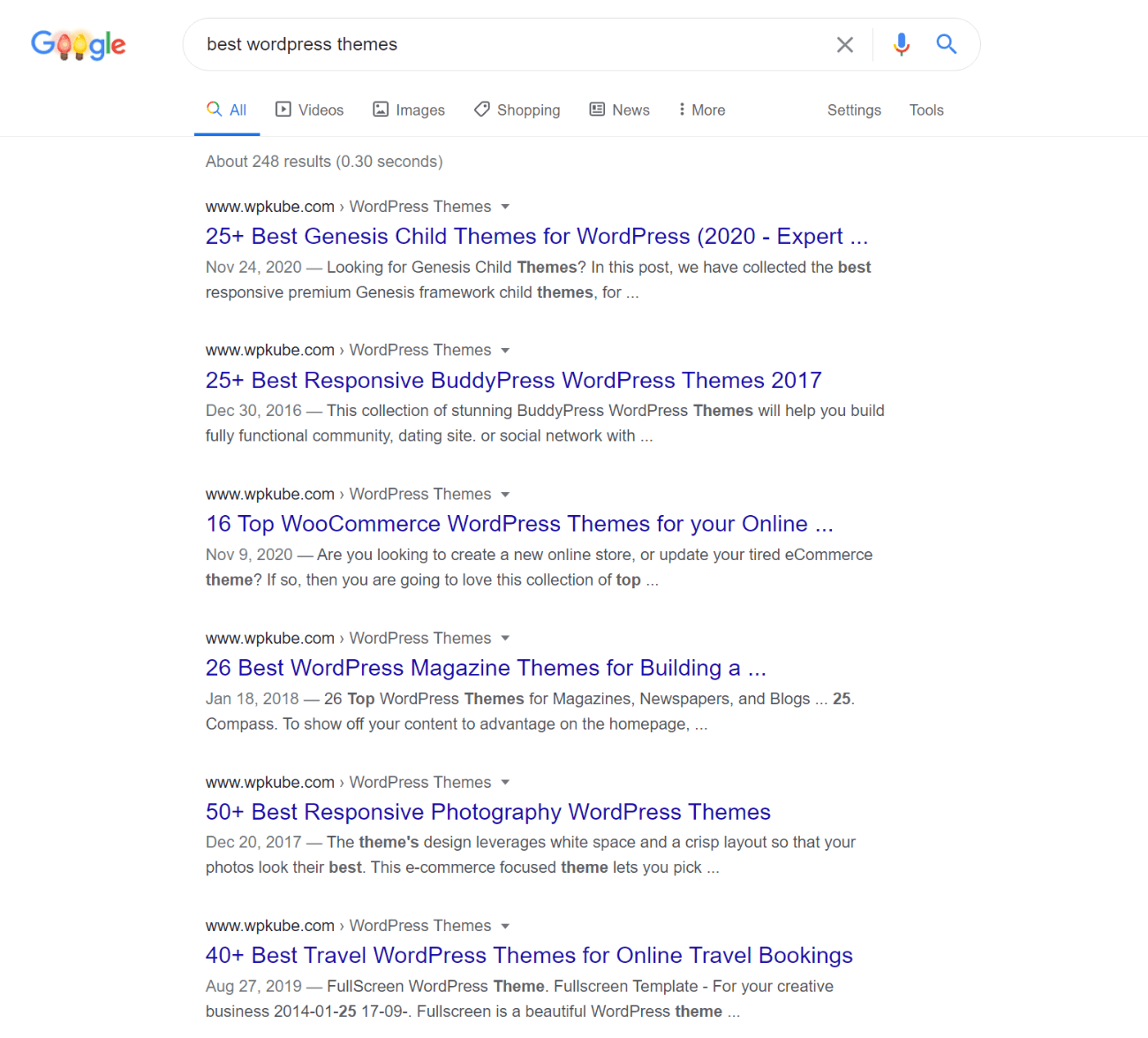Switch to Images tab
Image resolution: width=1148 pixels, height=1038 pixels.
(x=409, y=110)
